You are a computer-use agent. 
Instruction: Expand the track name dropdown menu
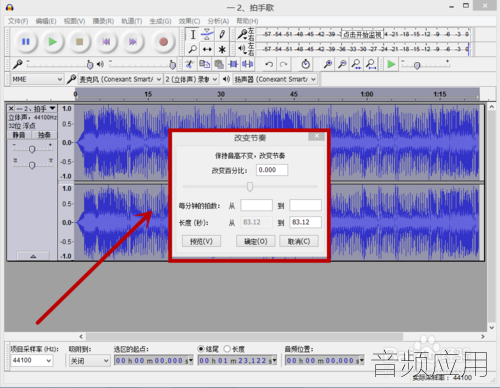(x=52, y=108)
